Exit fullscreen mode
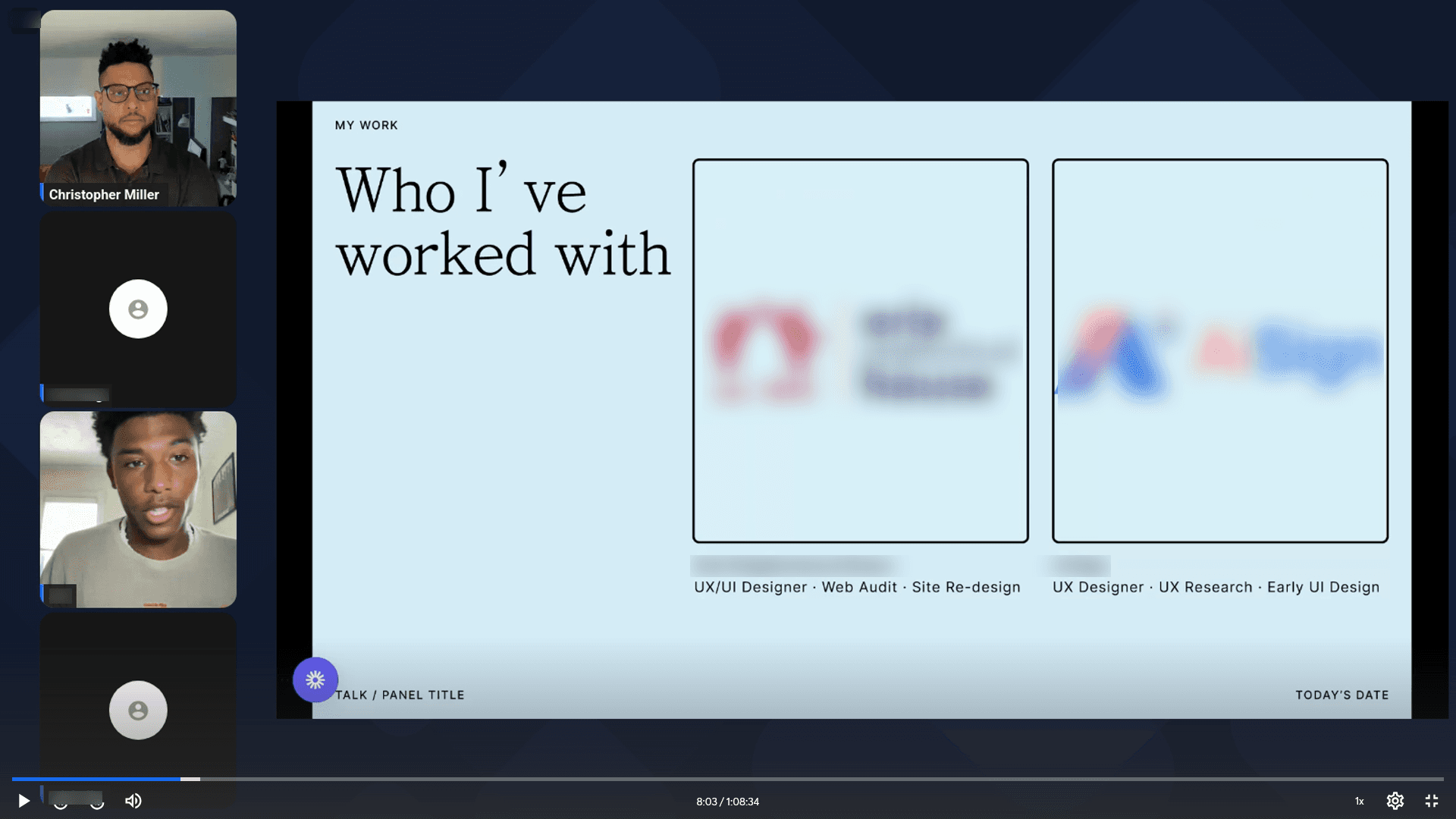The image size is (1456, 819). (1431, 801)
